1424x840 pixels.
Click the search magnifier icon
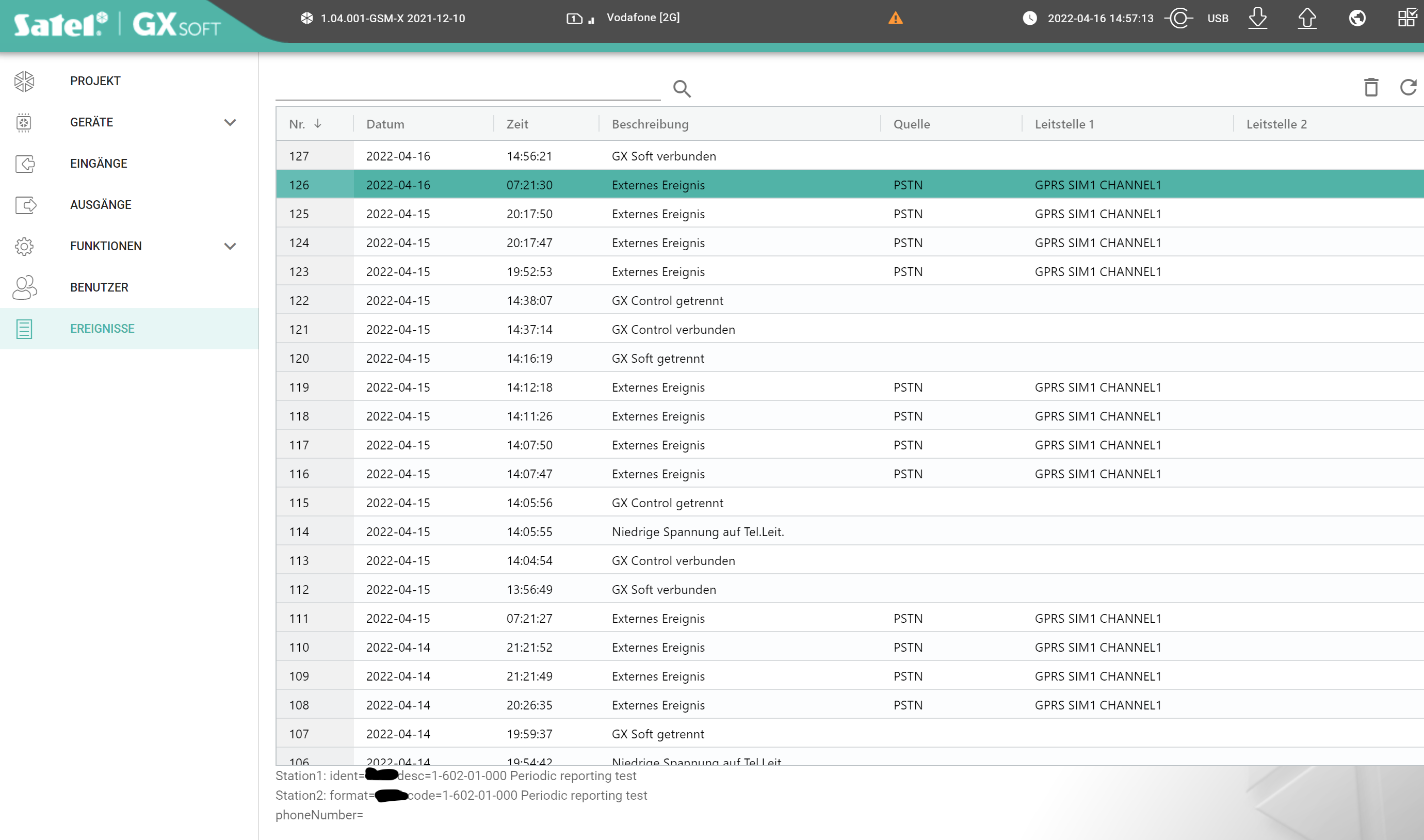682,88
